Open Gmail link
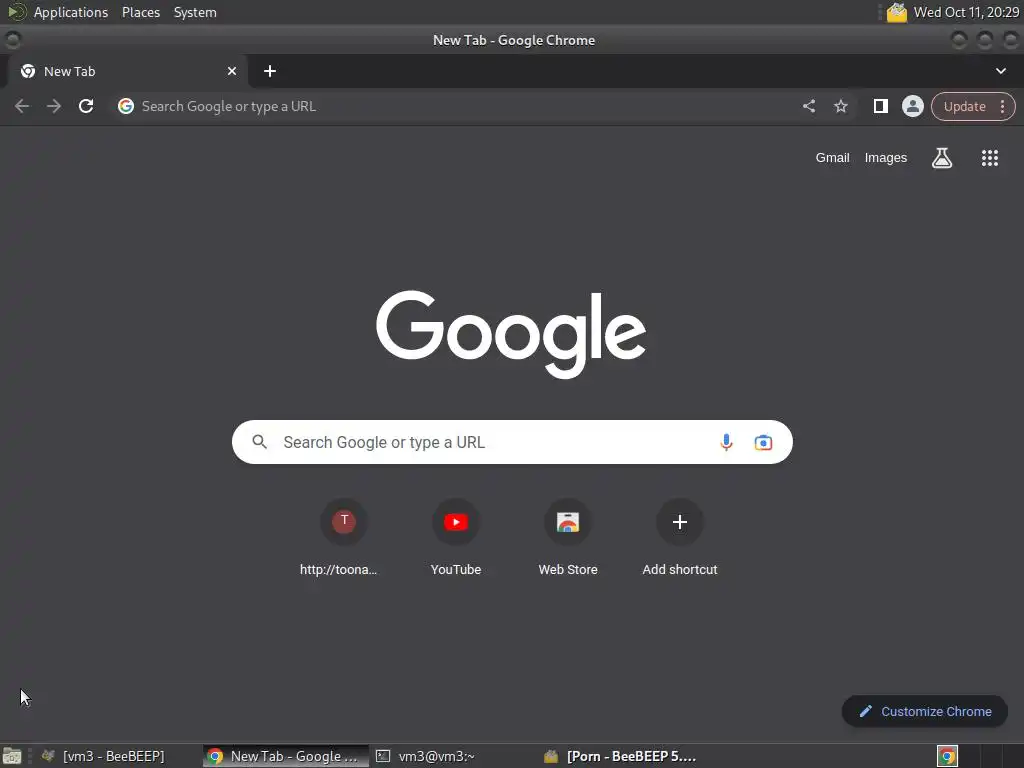Screen dimensions: 1024x768 (x=832, y=158)
